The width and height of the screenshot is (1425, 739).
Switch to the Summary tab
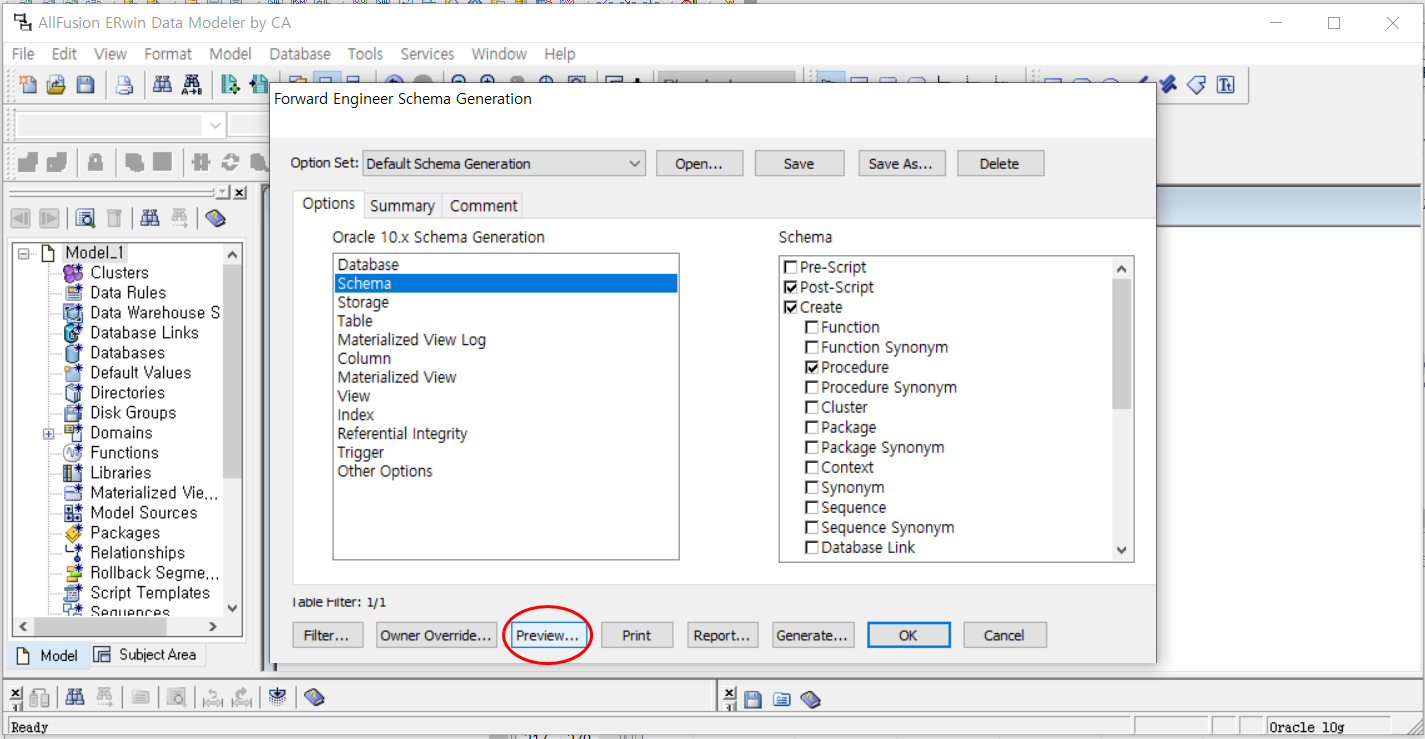pyautogui.click(x=402, y=206)
